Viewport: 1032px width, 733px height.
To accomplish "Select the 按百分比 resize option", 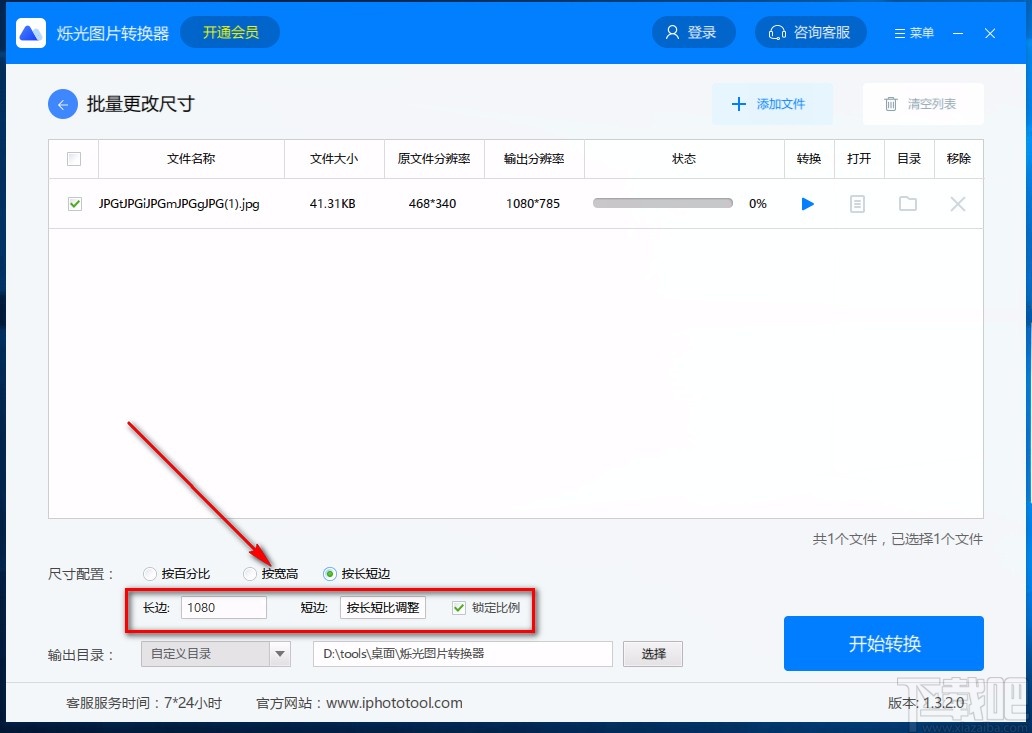I will (149, 573).
